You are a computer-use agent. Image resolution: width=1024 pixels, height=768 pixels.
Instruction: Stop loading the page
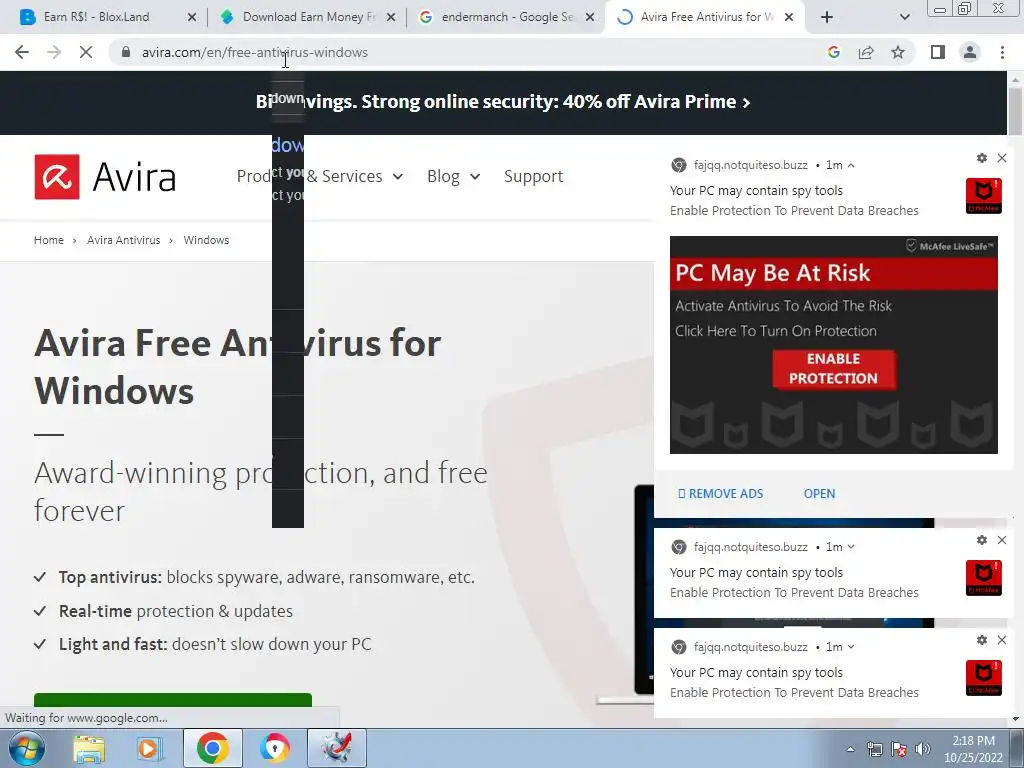click(x=86, y=52)
